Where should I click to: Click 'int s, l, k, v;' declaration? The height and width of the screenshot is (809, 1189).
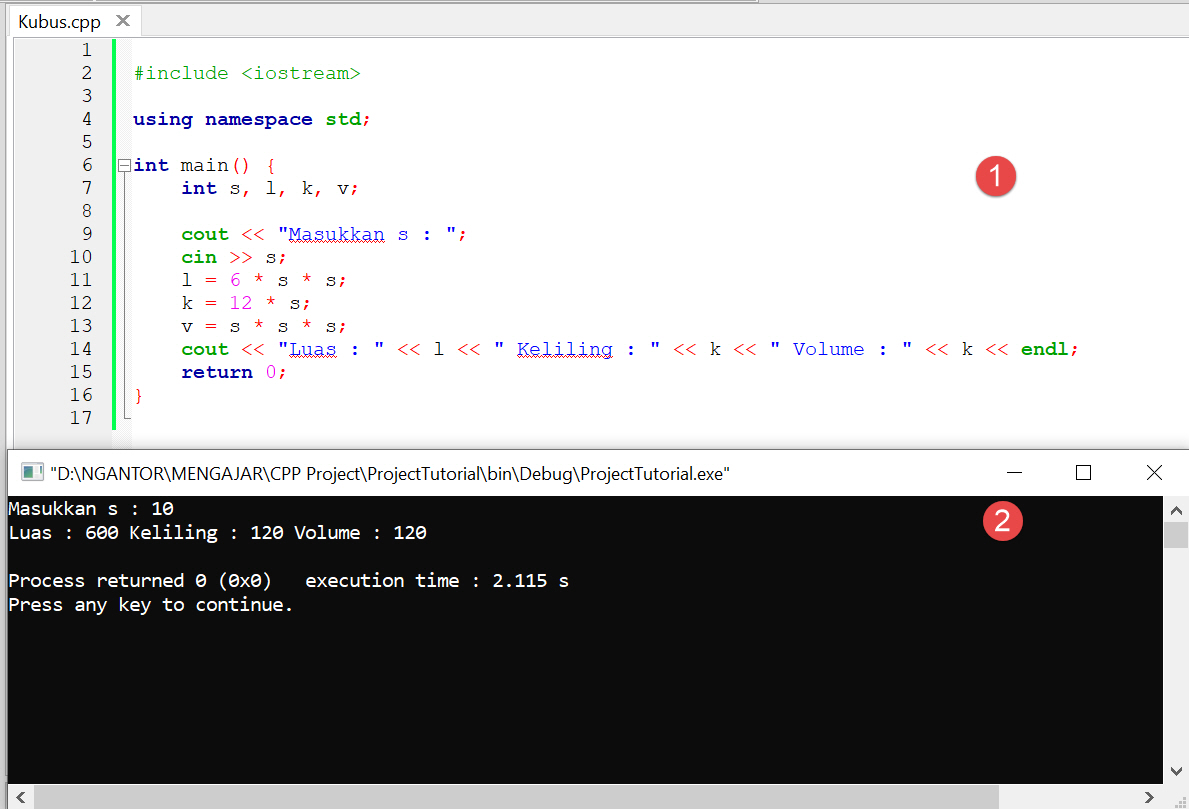pyautogui.click(x=269, y=189)
